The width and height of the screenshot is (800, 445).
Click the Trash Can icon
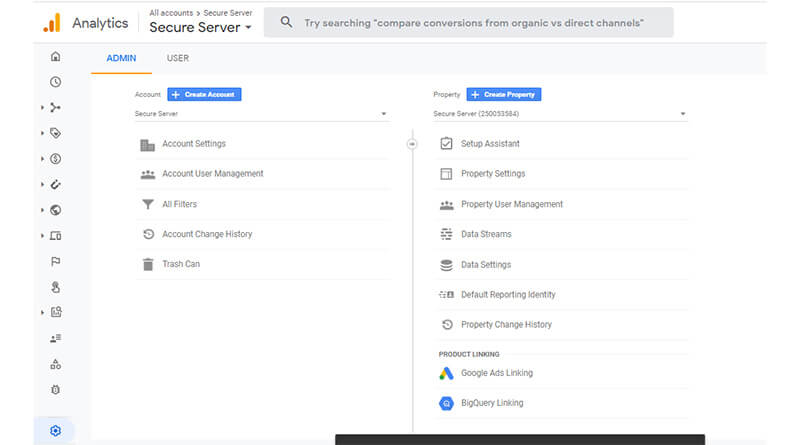tap(148, 264)
